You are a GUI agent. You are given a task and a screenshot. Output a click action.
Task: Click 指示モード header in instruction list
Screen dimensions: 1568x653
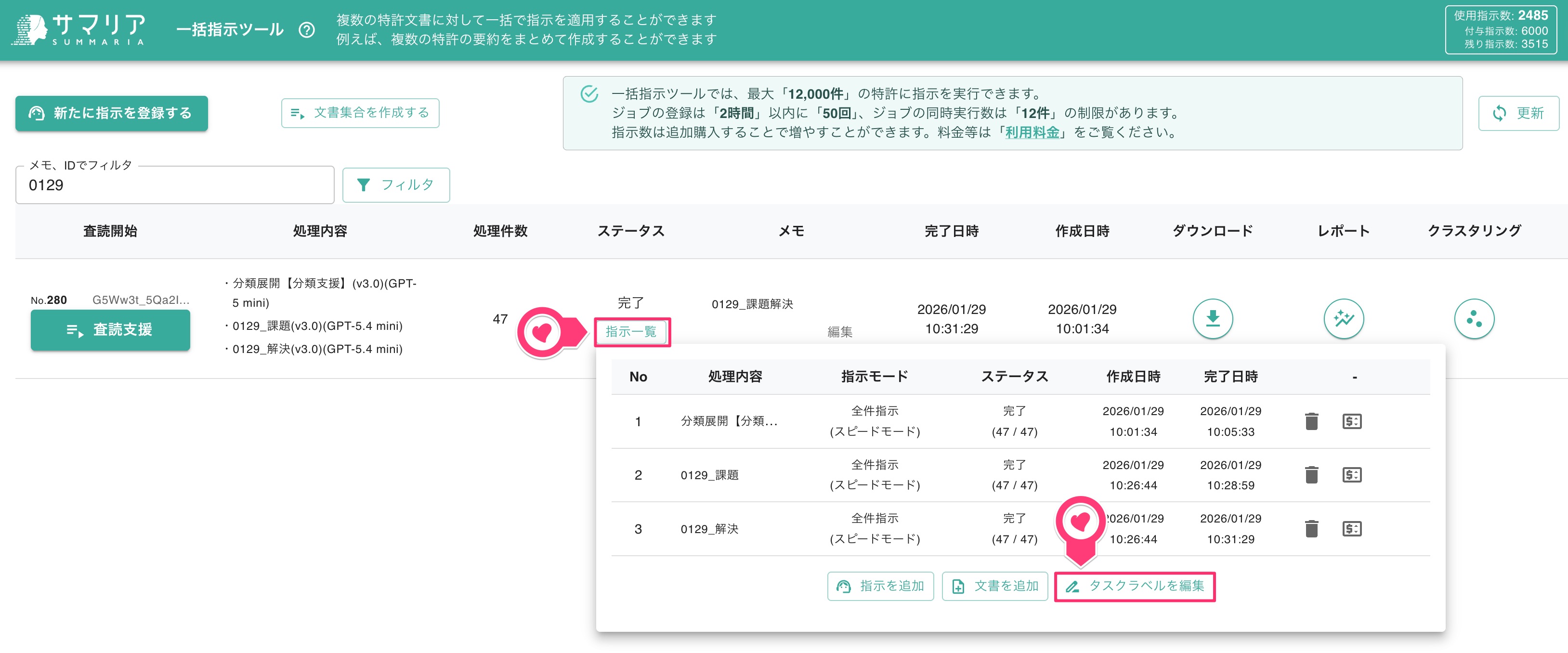[x=875, y=377]
